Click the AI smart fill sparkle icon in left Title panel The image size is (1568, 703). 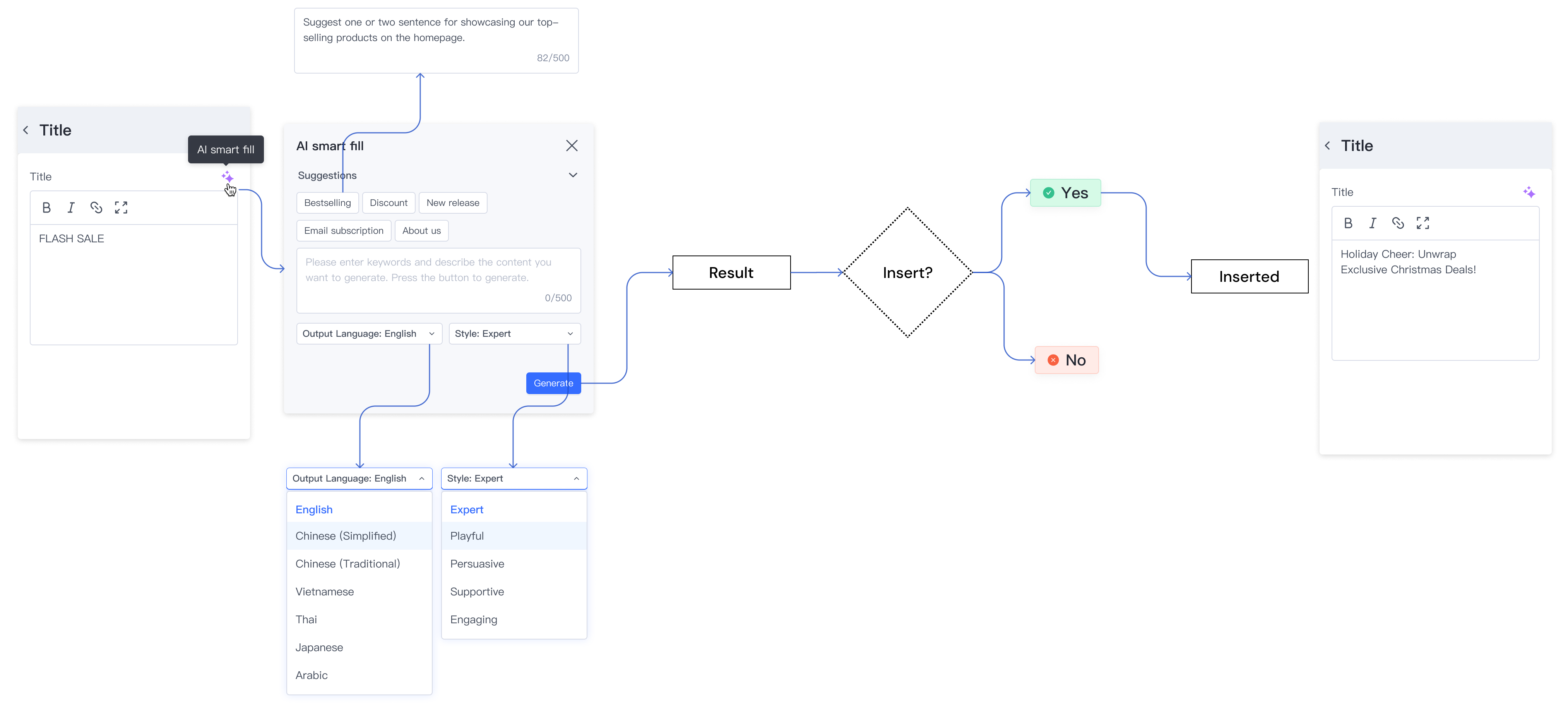pyautogui.click(x=227, y=177)
